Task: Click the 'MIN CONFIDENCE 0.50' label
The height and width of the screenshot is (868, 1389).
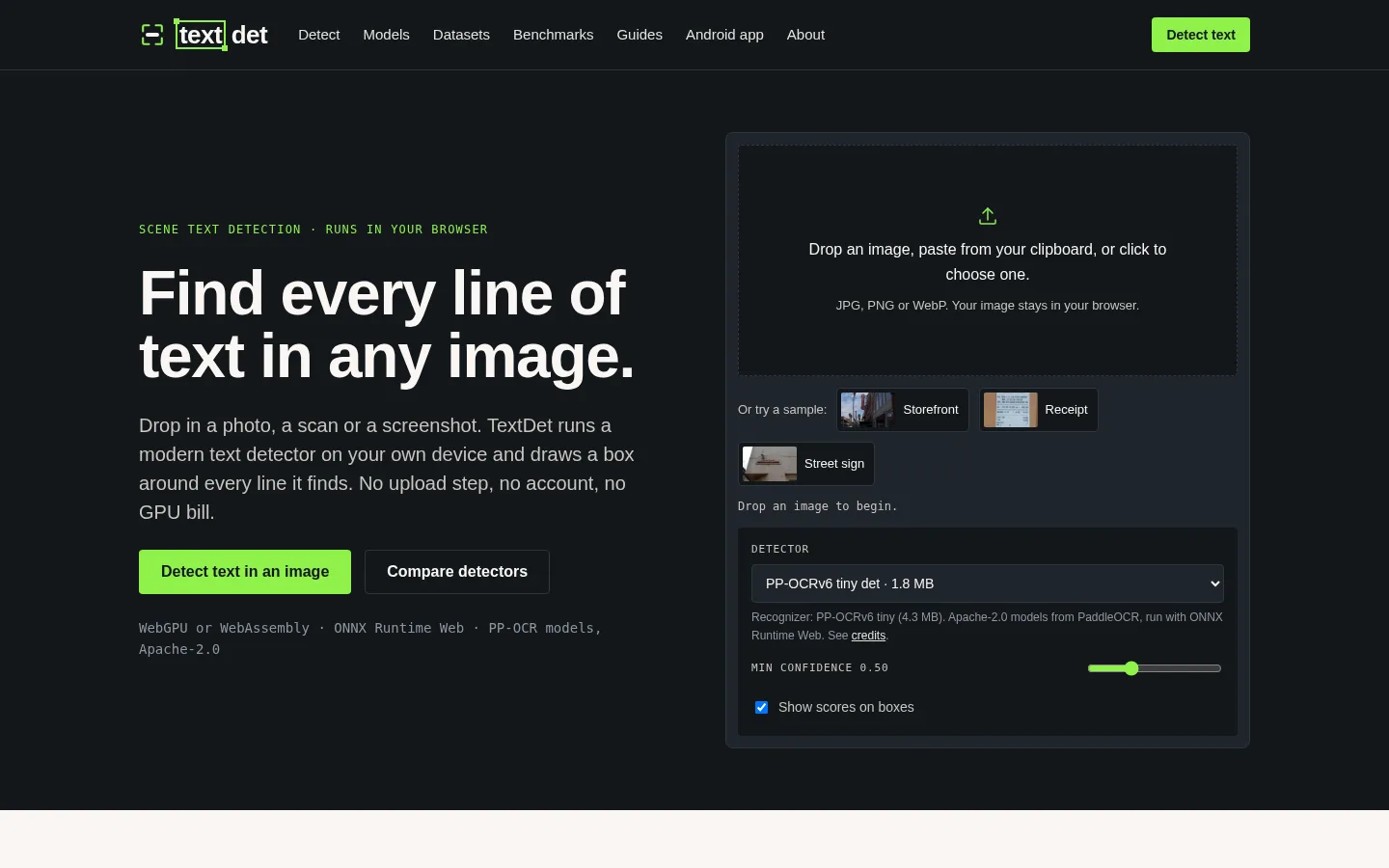Action: [820, 667]
